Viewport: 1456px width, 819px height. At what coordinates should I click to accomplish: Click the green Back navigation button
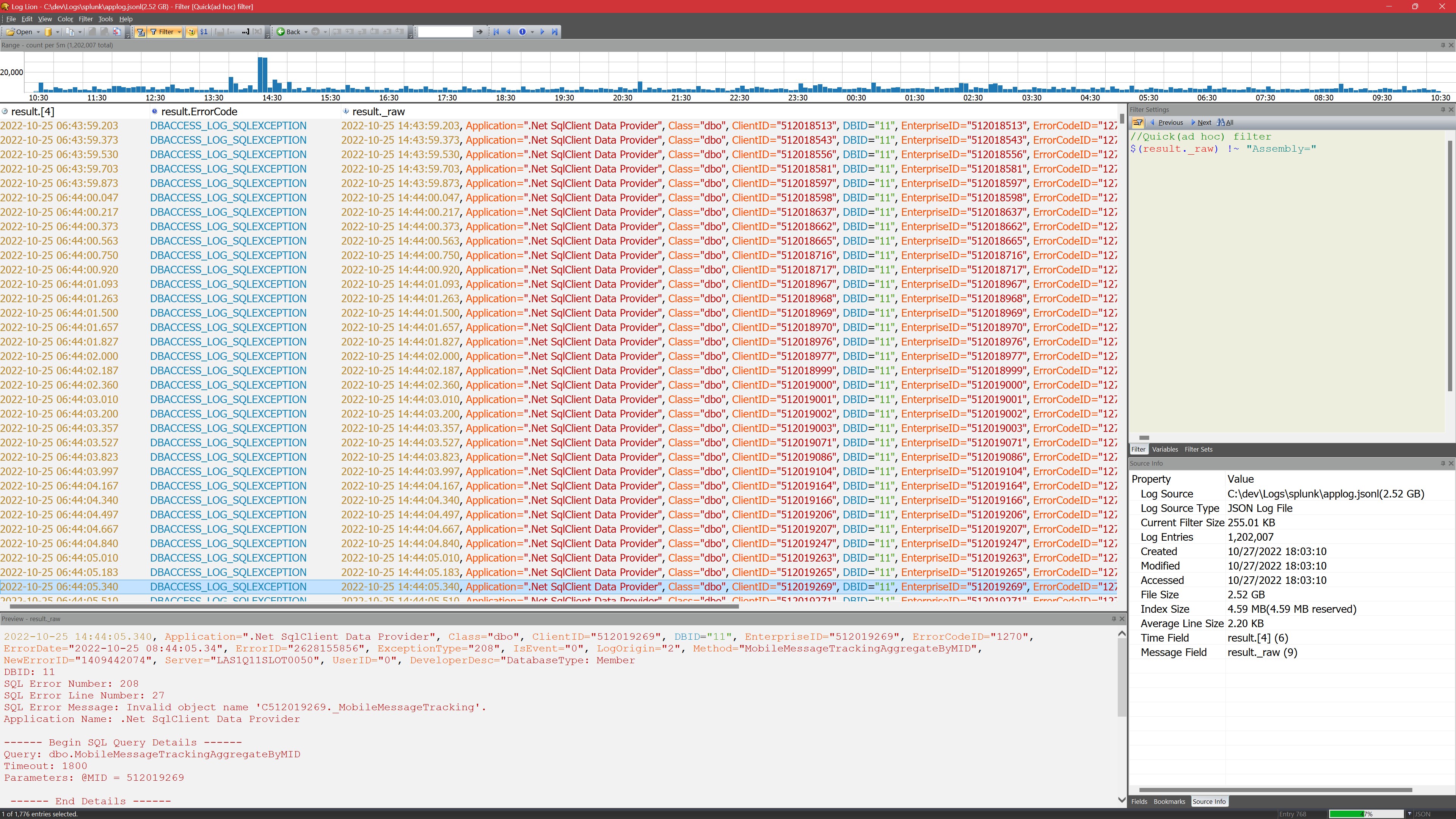tap(288, 31)
